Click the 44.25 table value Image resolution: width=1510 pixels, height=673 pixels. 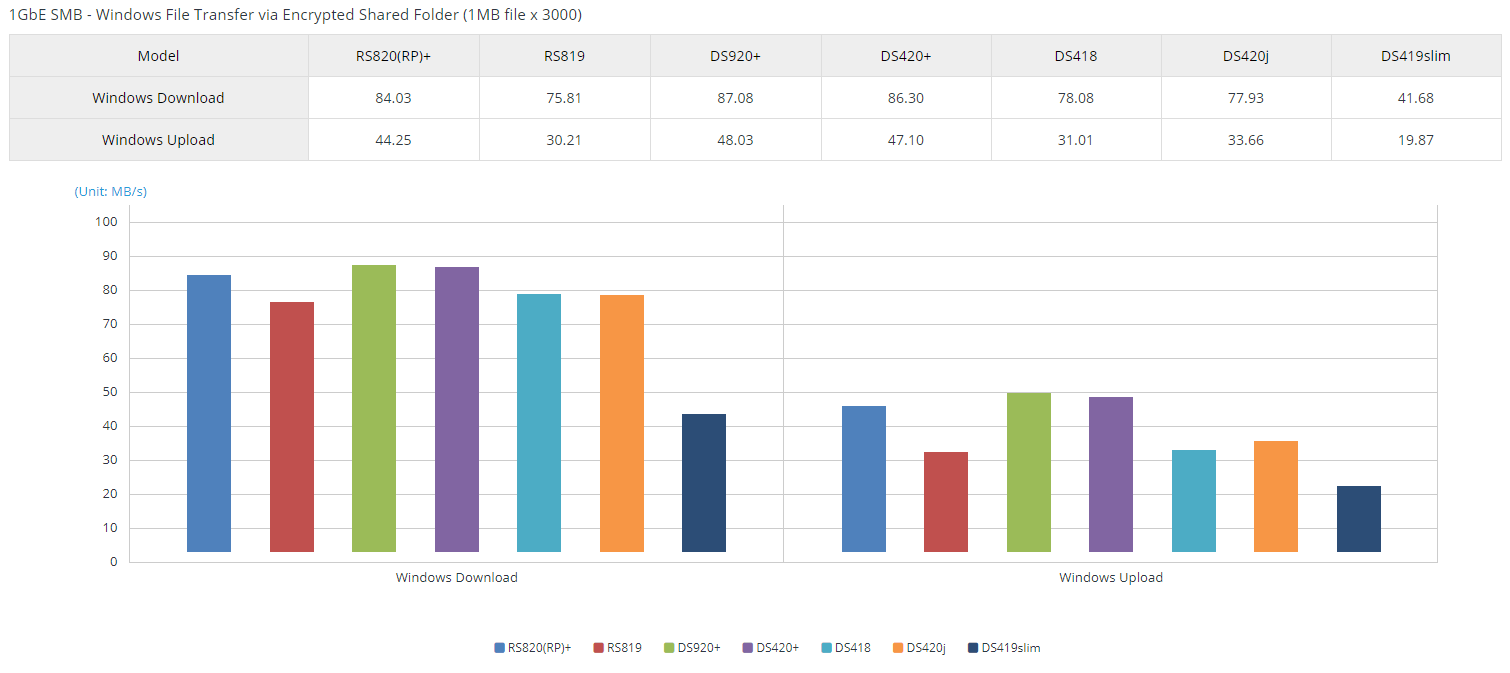[x=394, y=140]
